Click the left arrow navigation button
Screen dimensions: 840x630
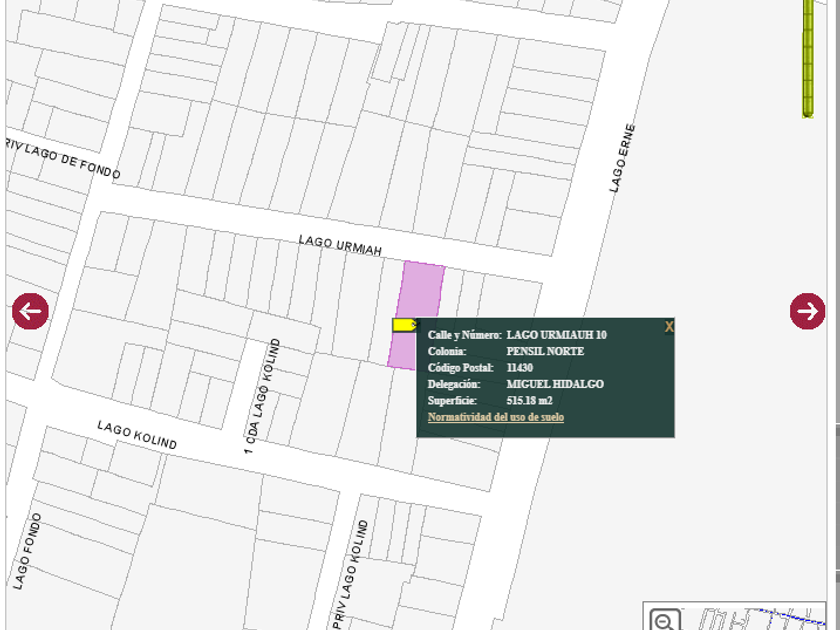tap(31, 311)
